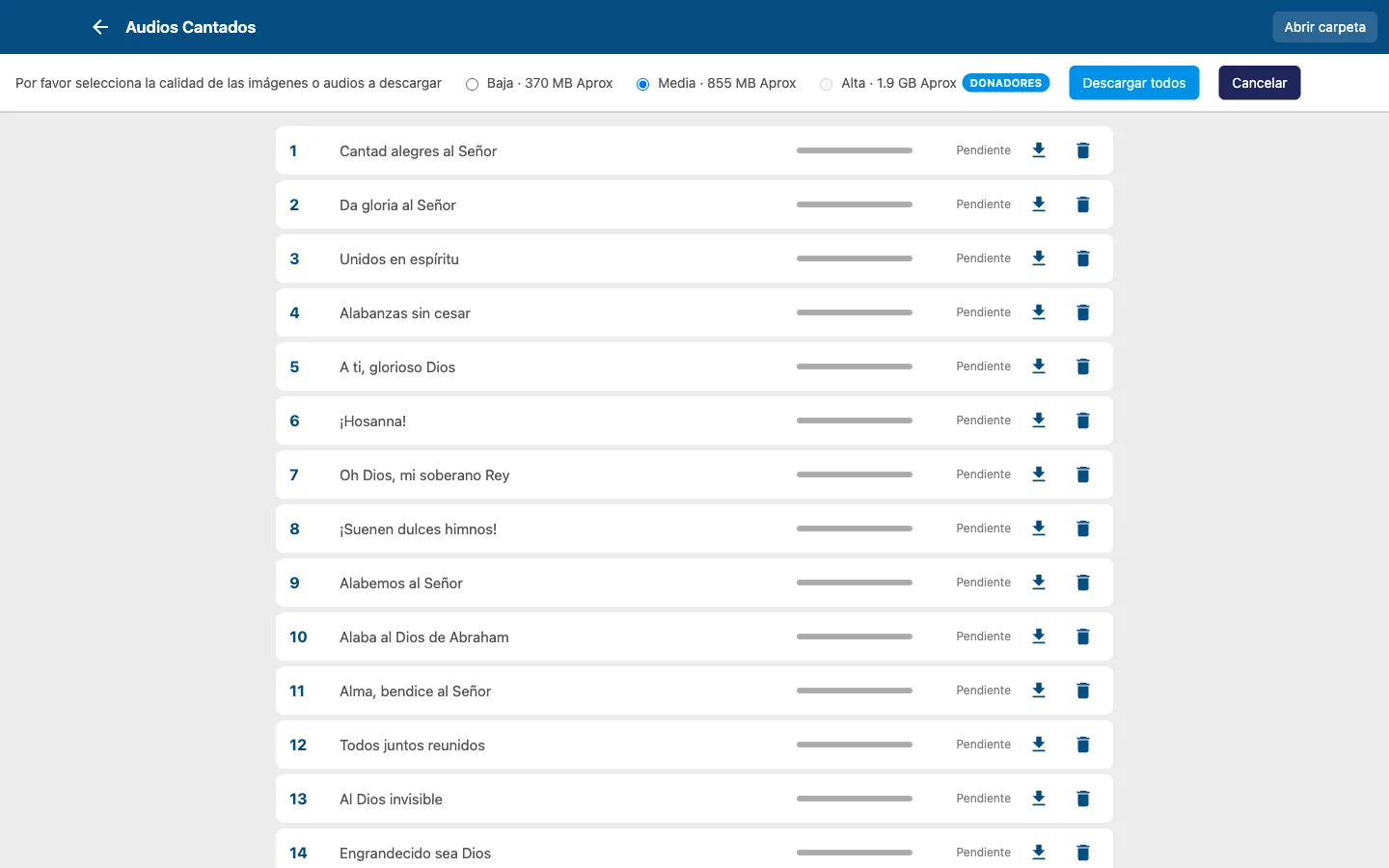Select Baja 370 MB quality option
The image size is (1389, 868).
(473, 84)
